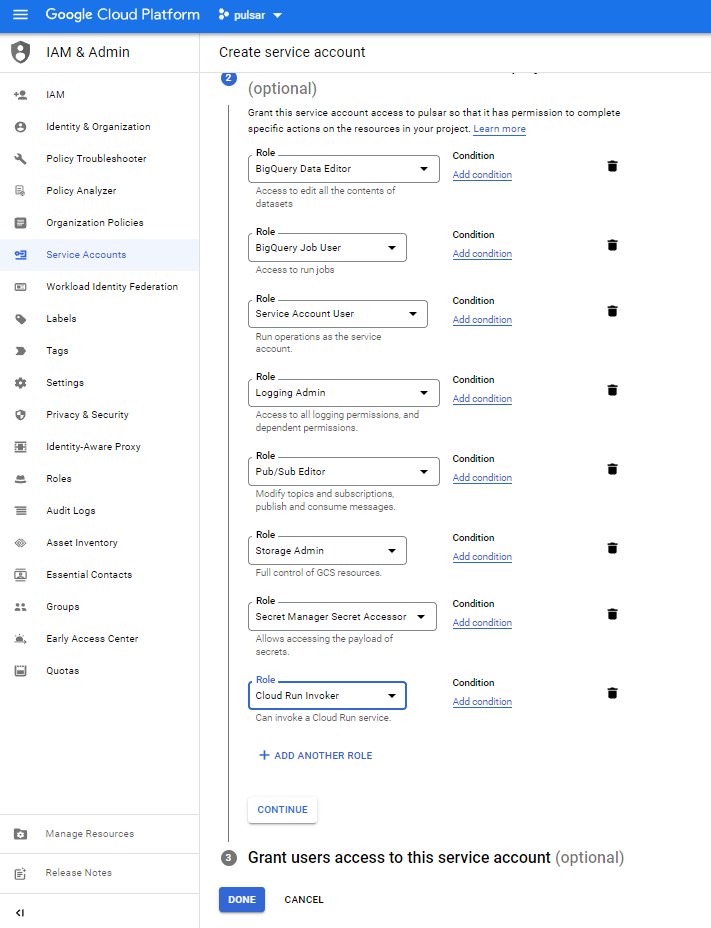Click the Release Notes icon
This screenshot has width=711, height=928.
point(21,873)
